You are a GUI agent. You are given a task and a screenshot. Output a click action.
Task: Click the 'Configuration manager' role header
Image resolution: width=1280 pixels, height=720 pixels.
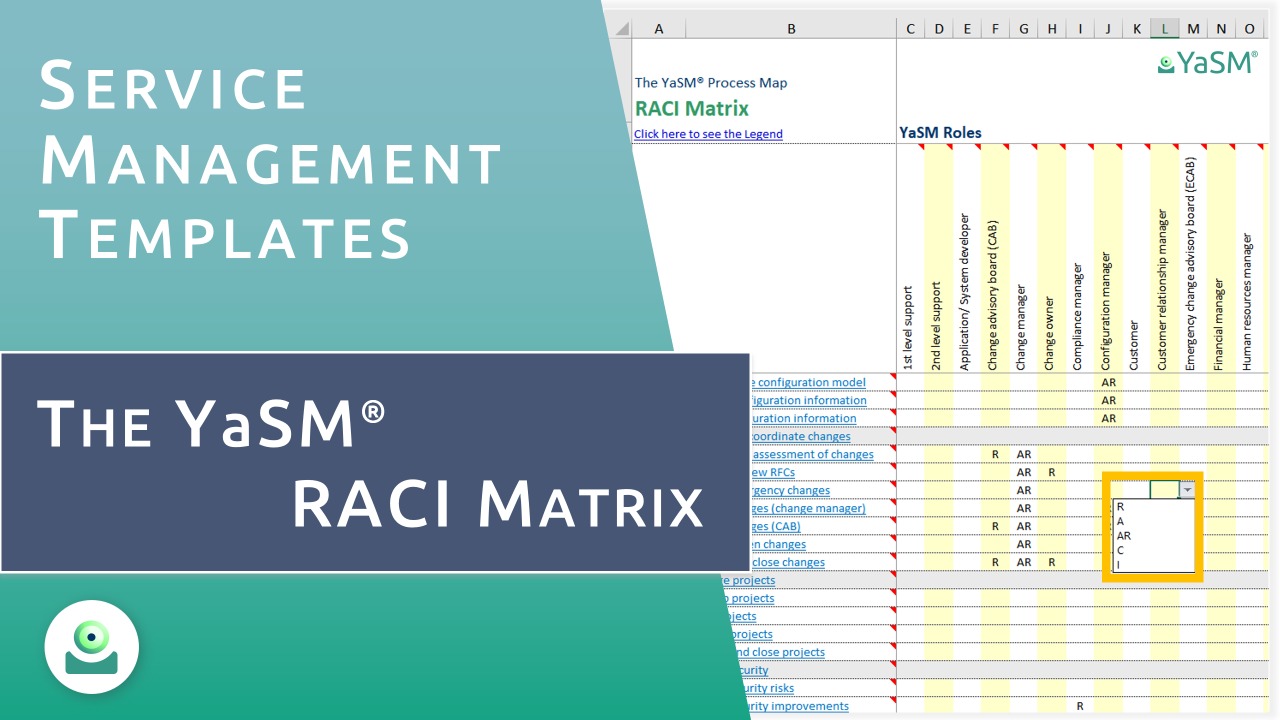click(x=1107, y=311)
